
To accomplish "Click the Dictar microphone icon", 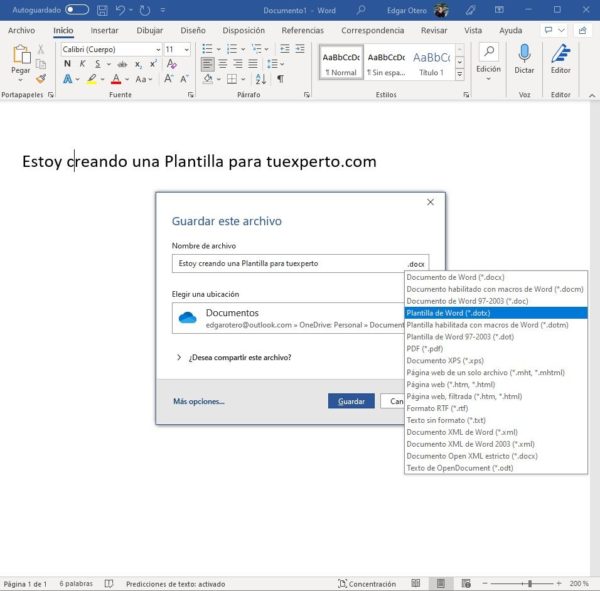I will [x=524, y=54].
